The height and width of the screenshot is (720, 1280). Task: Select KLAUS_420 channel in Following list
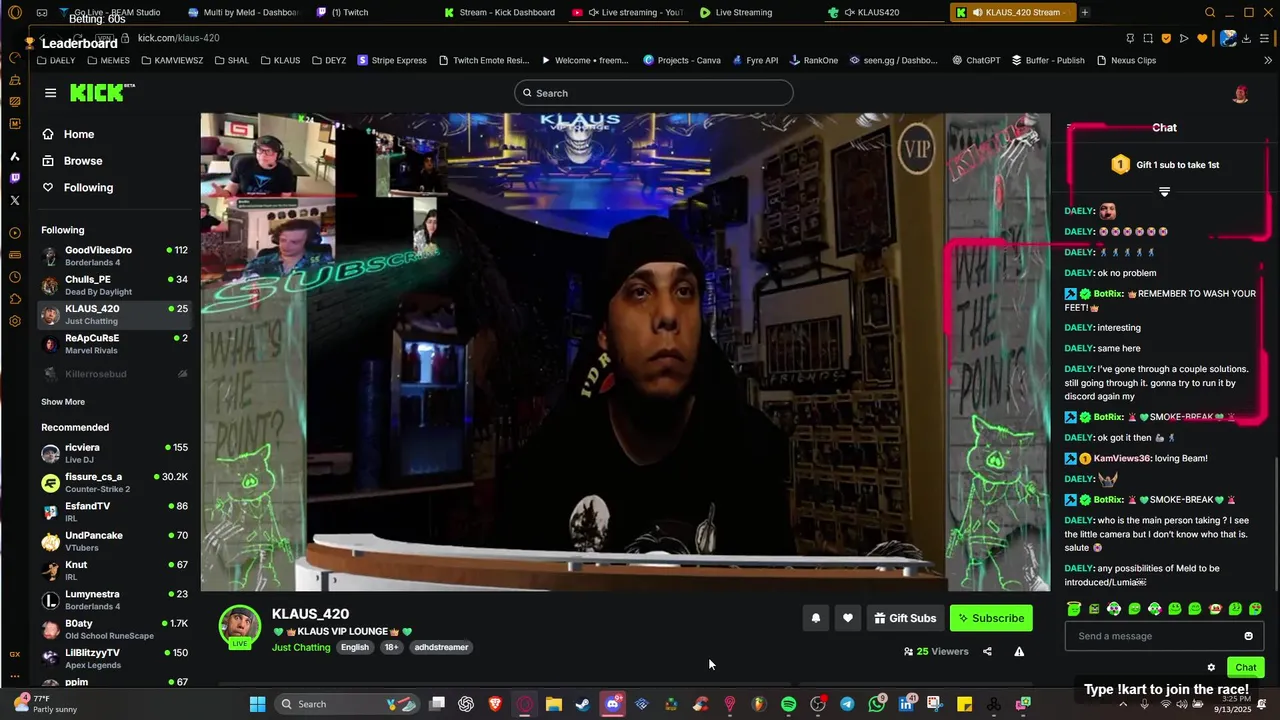coord(114,314)
